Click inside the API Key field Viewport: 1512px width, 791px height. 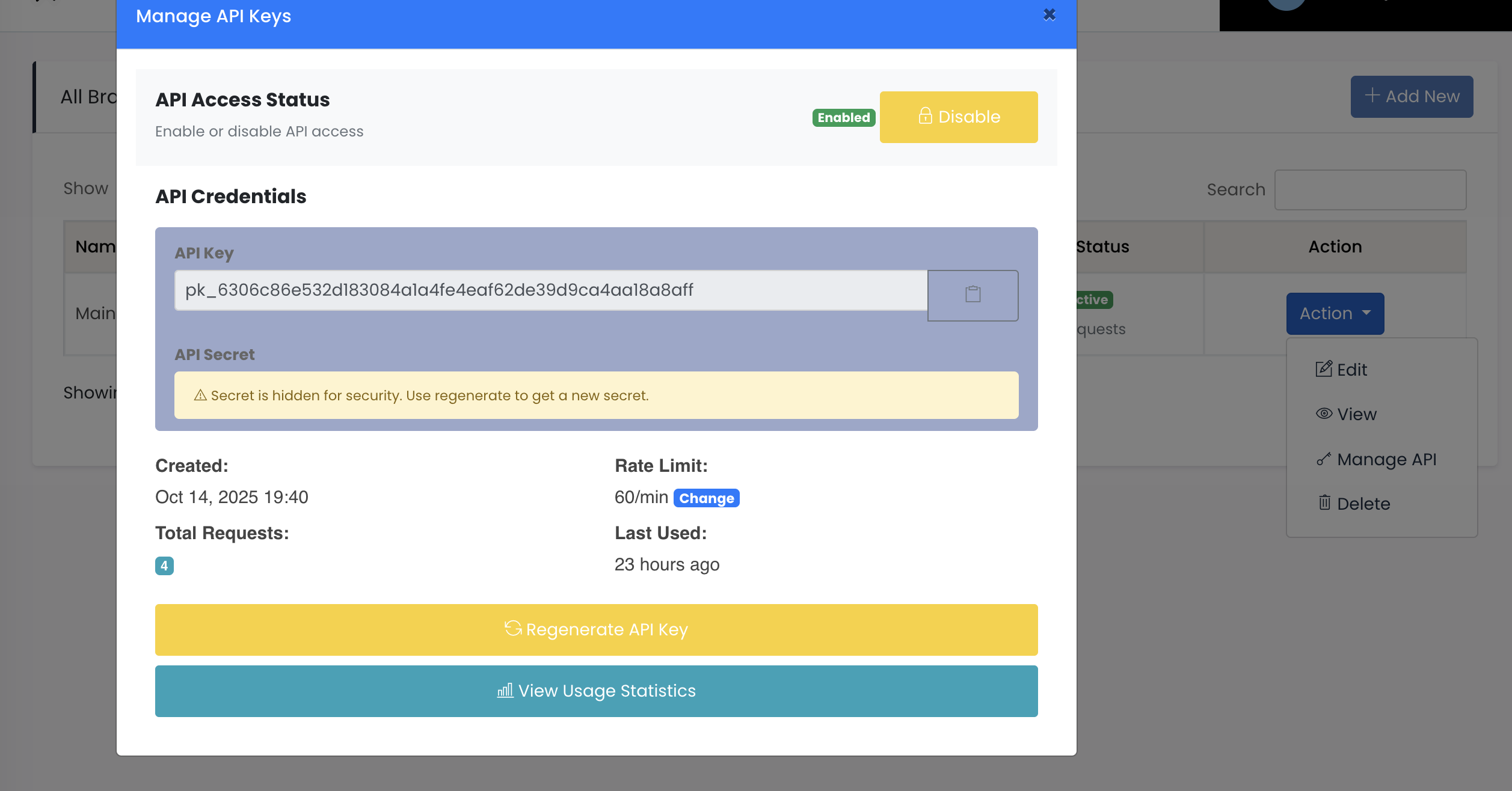pyautogui.click(x=550, y=290)
